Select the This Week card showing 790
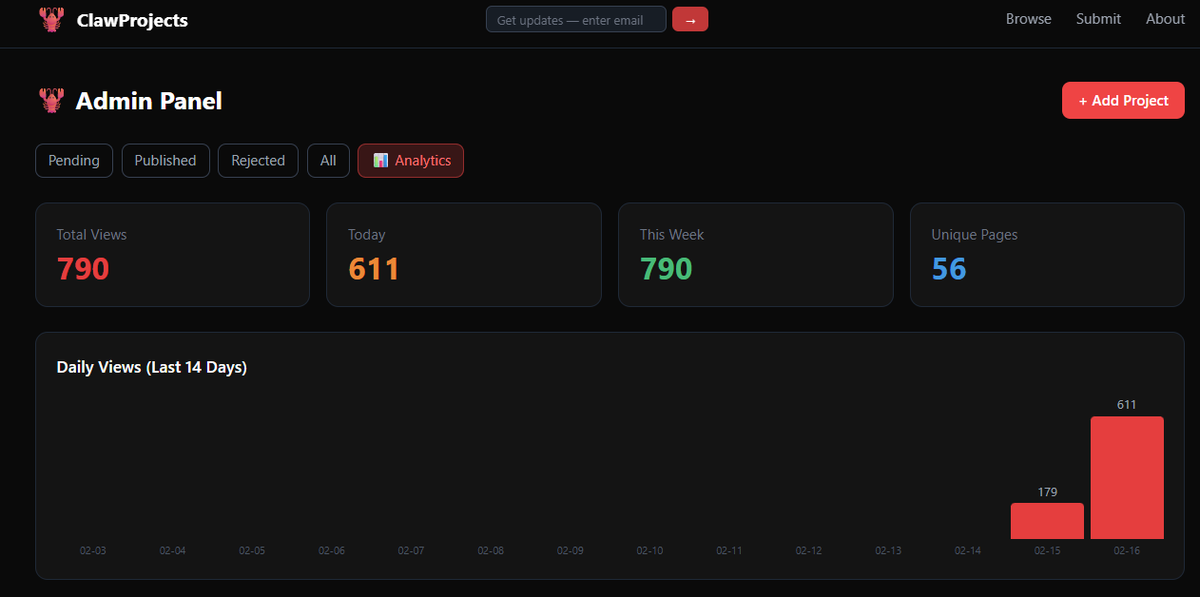Image resolution: width=1200 pixels, height=597 pixels. 756,255
